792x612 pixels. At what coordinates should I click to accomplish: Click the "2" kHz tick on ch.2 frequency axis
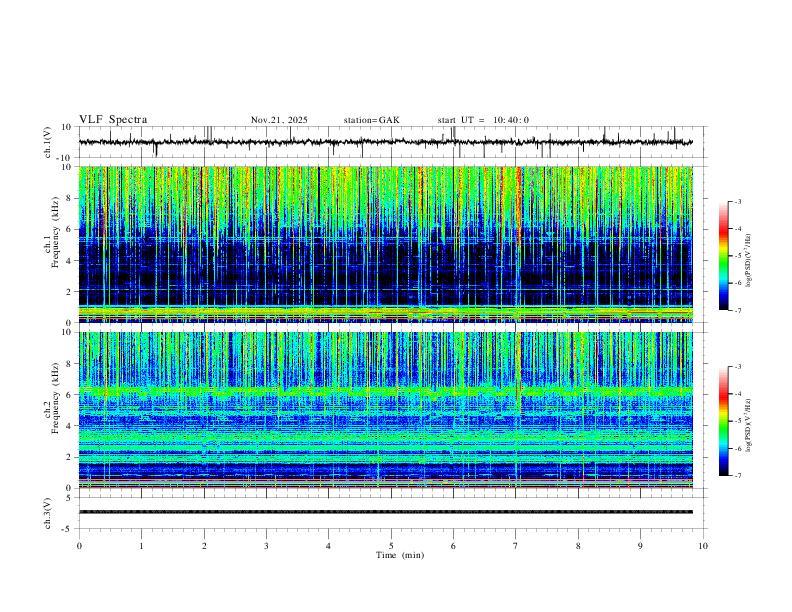(70, 457)
